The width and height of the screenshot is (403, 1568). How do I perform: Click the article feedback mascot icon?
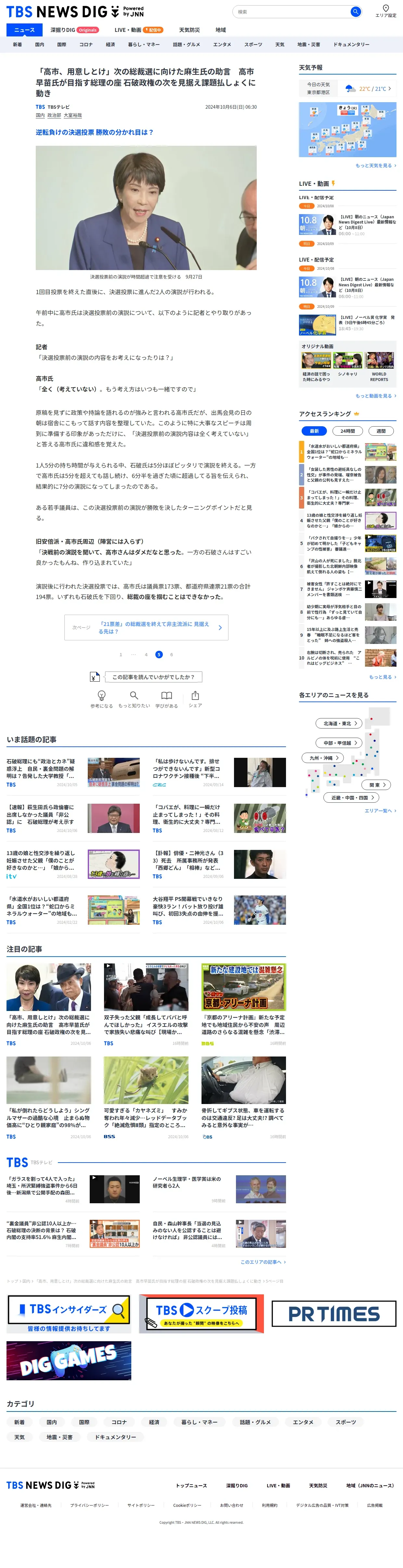pyautogui.click(x=95, y=676)
